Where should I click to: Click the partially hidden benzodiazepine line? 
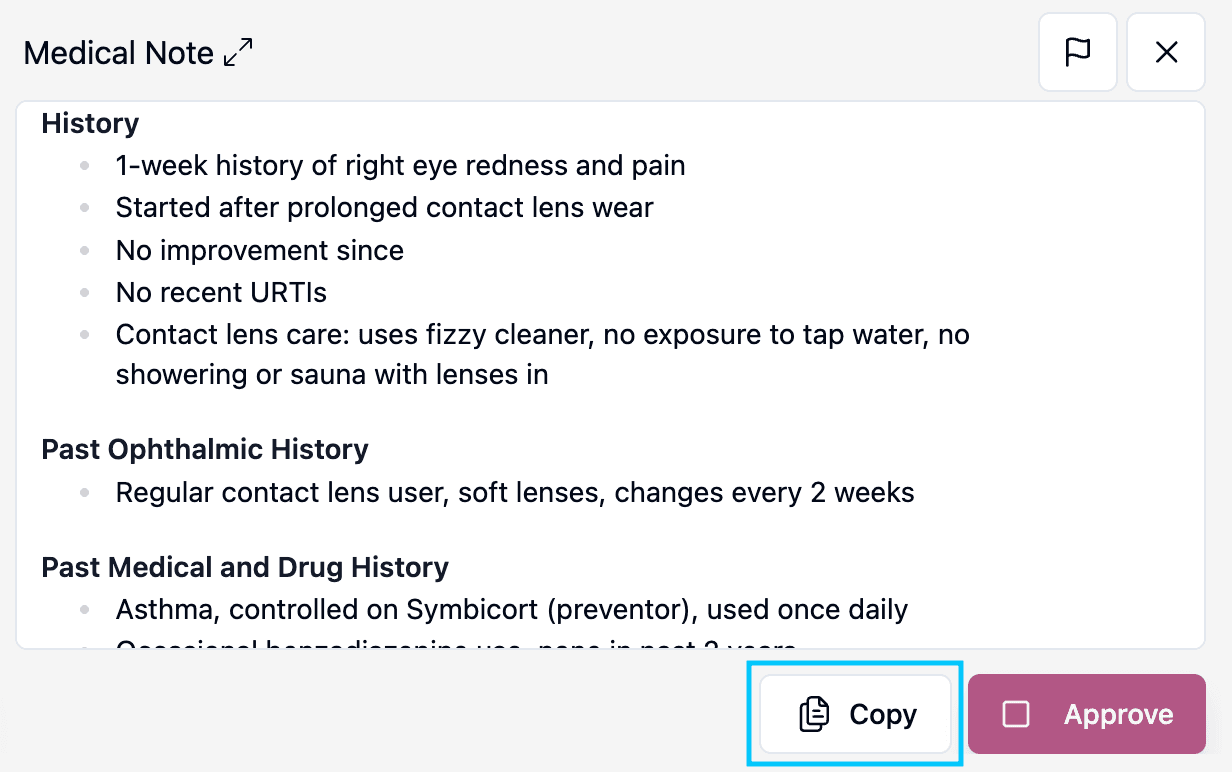457,644
